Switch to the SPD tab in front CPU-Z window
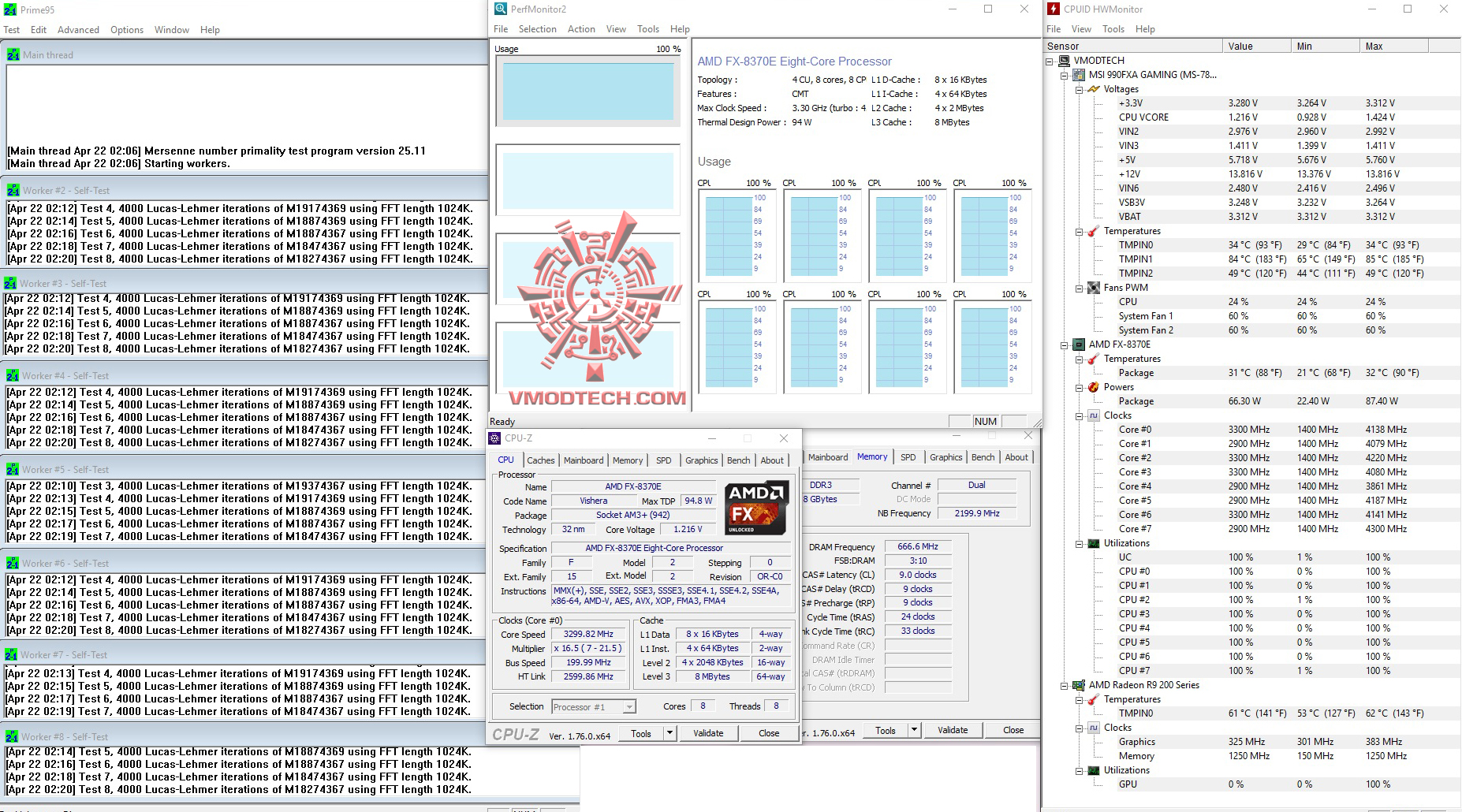This screenshot has width=1462, height=812. (664, 460)
